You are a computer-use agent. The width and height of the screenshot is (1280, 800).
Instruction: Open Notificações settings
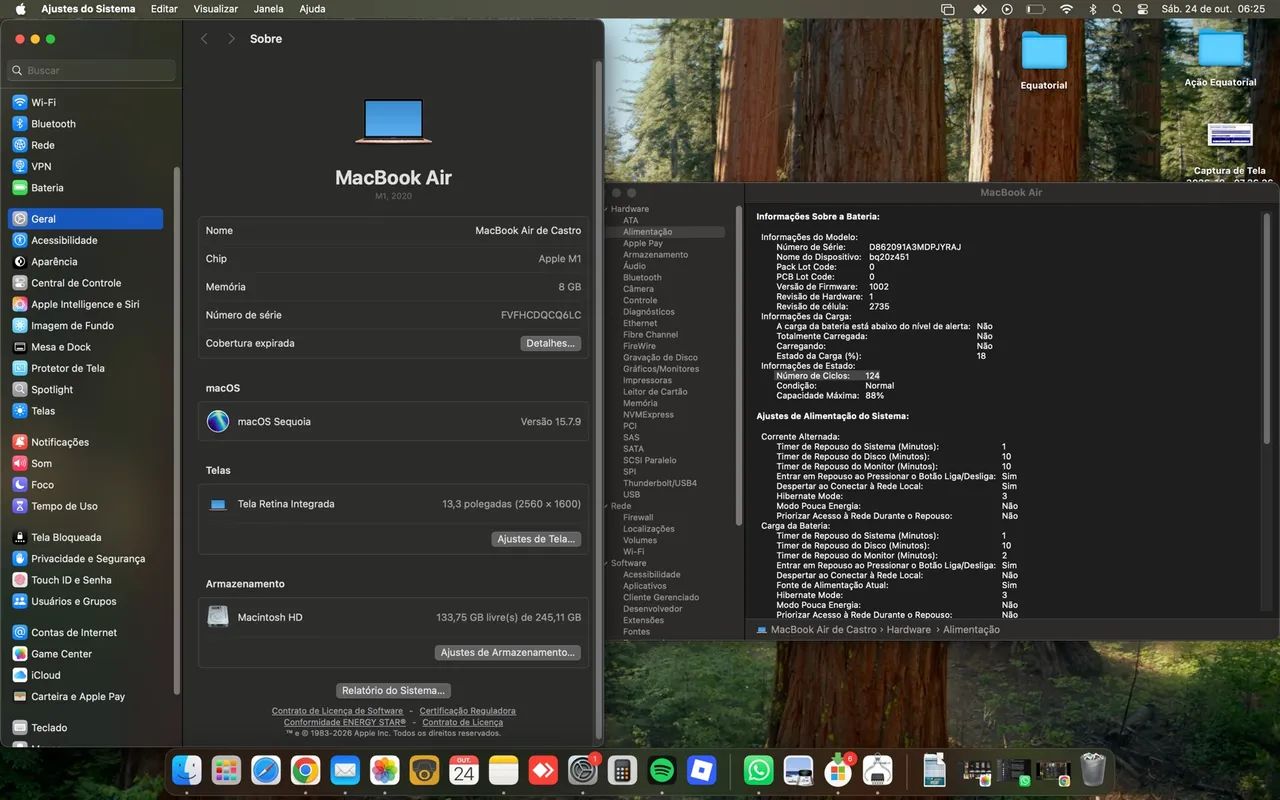[85, 442]
